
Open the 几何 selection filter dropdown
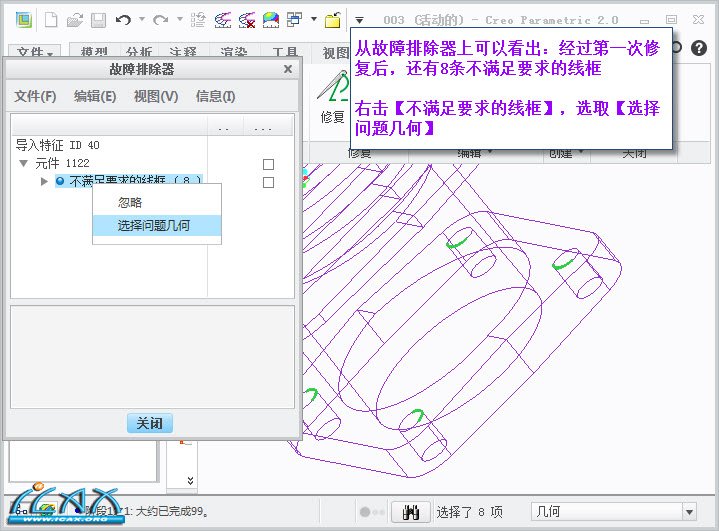[x=688, y=512]
